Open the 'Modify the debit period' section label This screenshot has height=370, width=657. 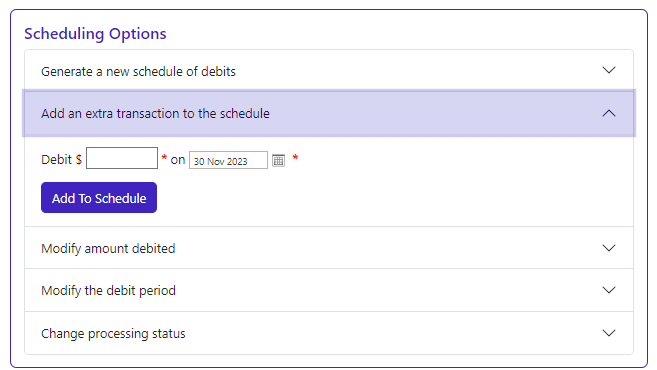(x=108, y=290)
